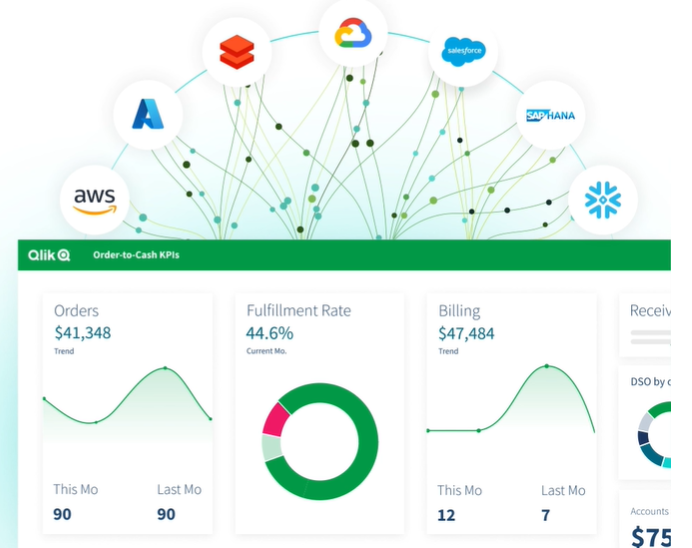Image resolution: width=692 pixels, height=548 pixels.
Task: Click the Billing trend line chart
Action: (x=511, y=399)
